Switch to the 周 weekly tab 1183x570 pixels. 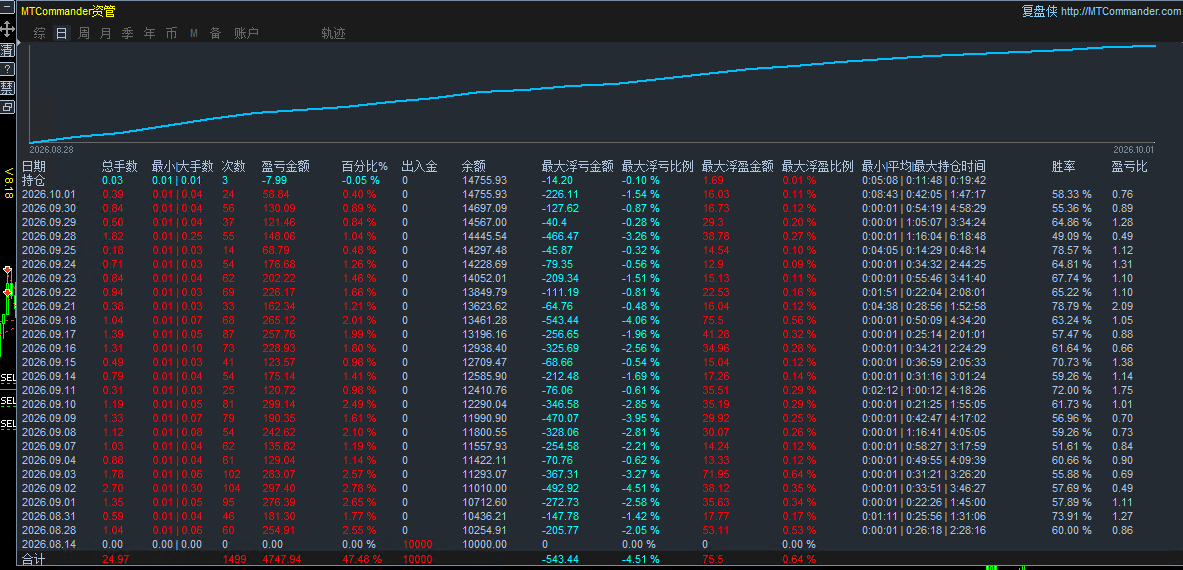tap(84, 33)
